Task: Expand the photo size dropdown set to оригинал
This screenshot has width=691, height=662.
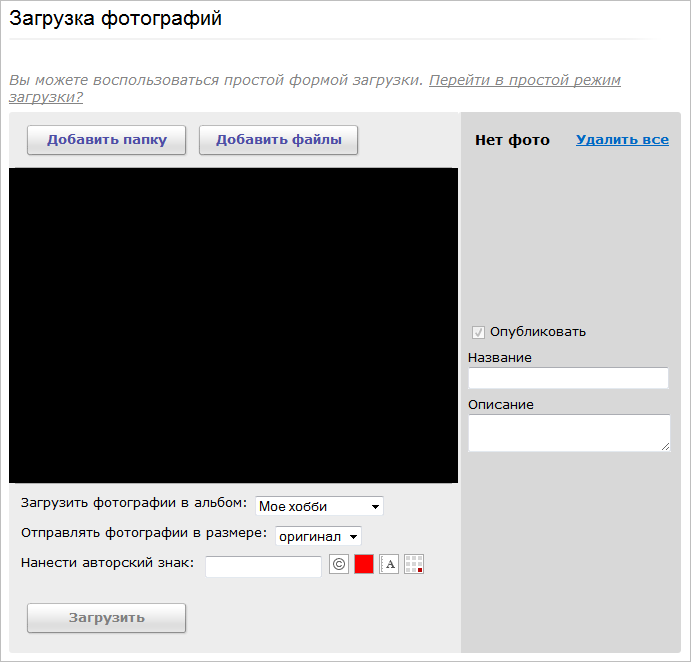Action: coord(318,537)
